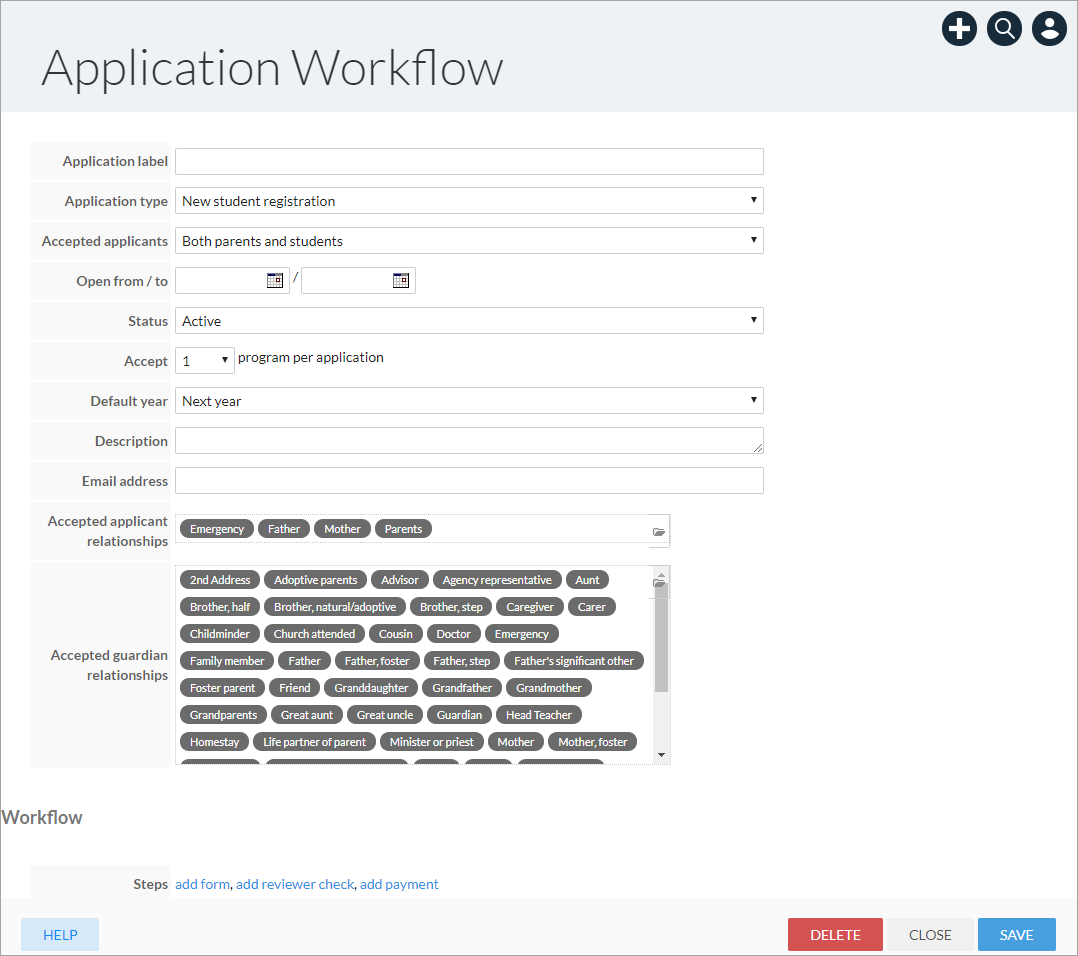Select the Emergency tag in applicant relationships
This screenshot has width=1078, height=956.
click(x=217, y=529)
